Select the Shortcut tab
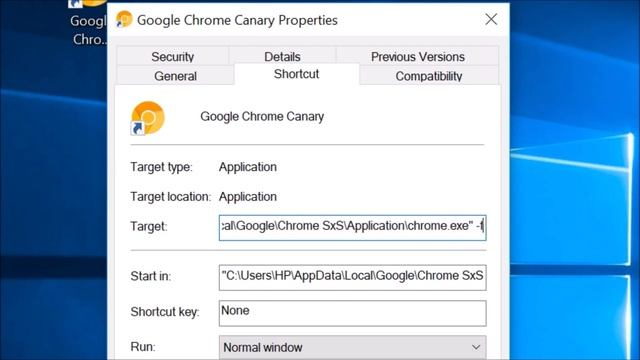The height and width of the screenshot is (360, 640). pos(297,74)
